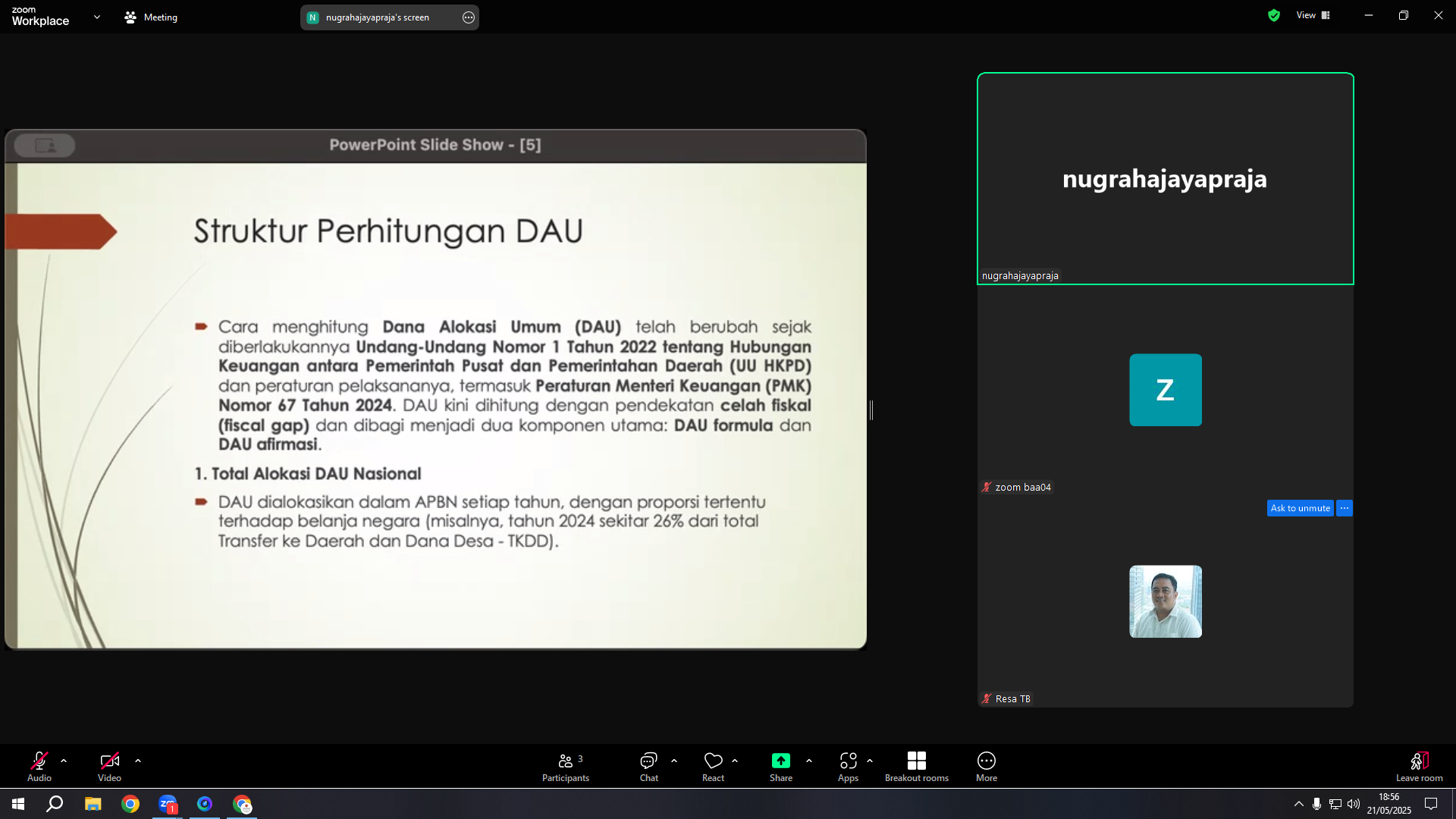This screenshot has height=819, width=1456.
Task: Open the More options menu
Action: [987, 766]
